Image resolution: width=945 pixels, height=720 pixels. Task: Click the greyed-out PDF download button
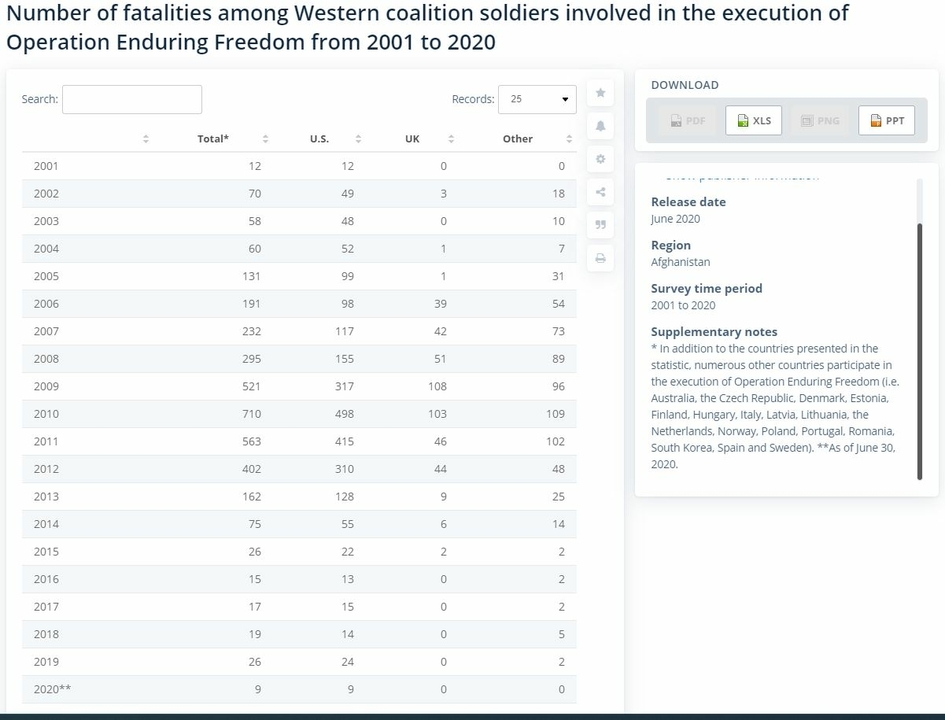click(x=688, y=121)
